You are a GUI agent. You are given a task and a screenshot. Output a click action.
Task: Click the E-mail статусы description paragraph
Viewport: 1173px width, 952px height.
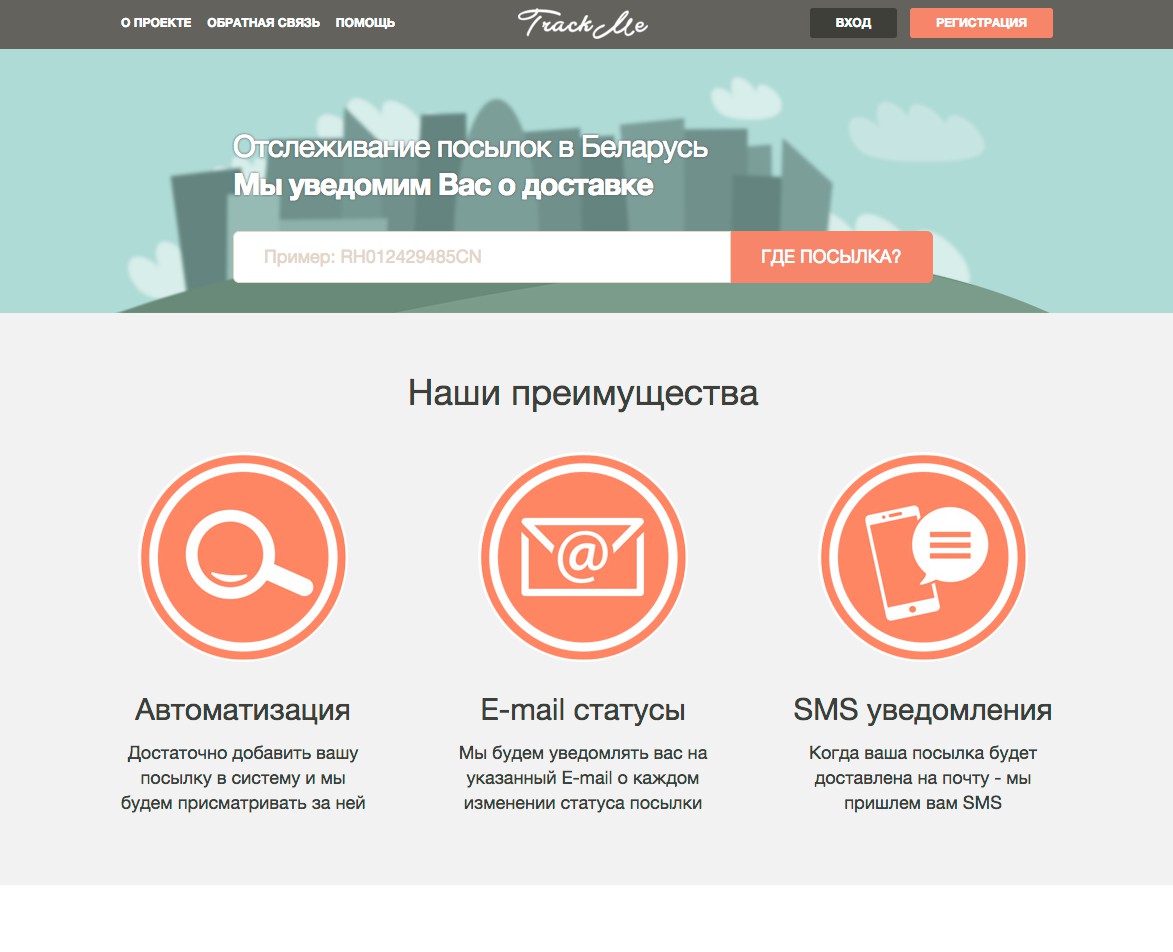click(583, 778)
